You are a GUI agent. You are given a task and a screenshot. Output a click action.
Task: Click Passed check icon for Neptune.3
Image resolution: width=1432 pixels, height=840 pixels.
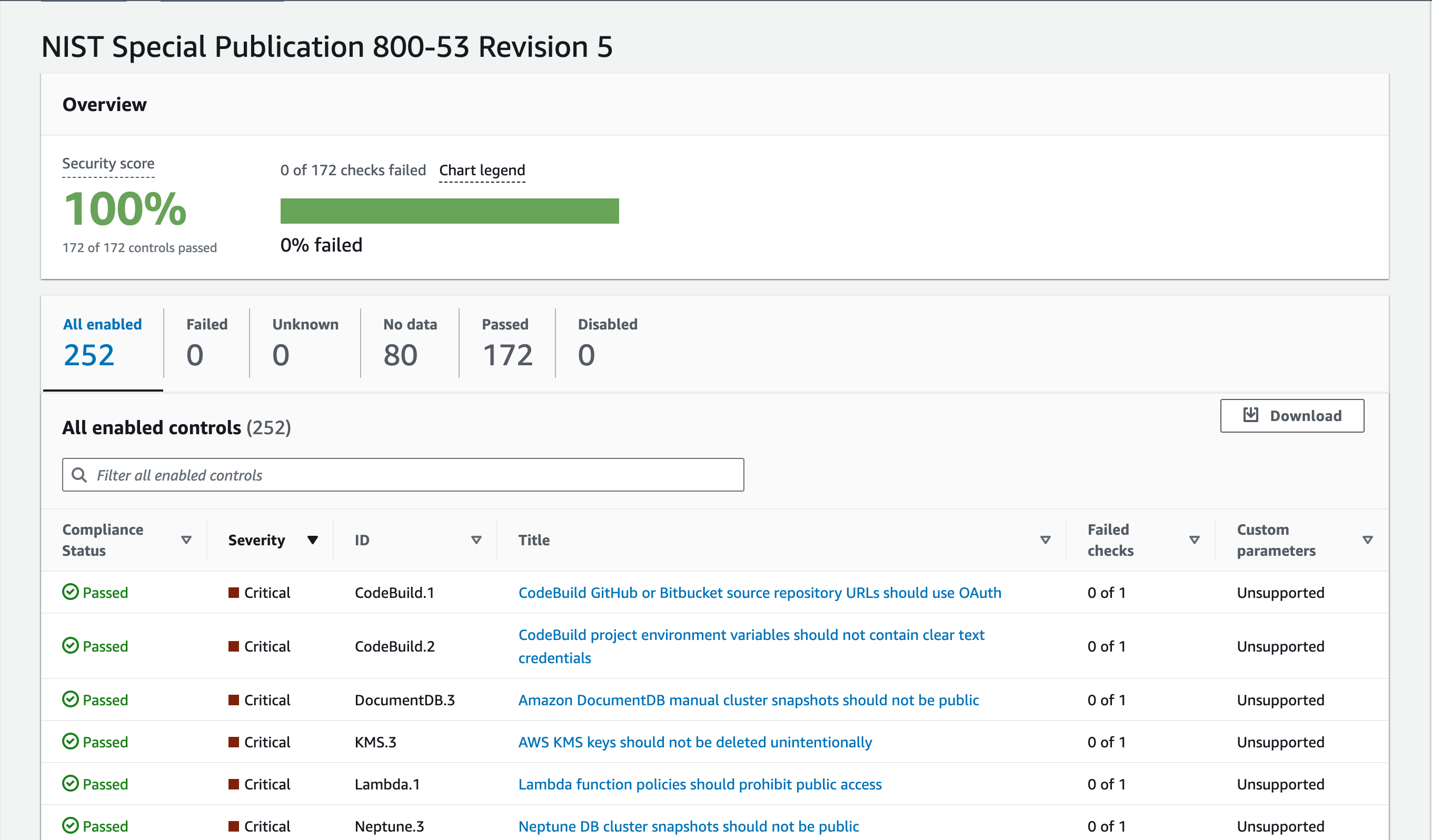click(70, 825)
